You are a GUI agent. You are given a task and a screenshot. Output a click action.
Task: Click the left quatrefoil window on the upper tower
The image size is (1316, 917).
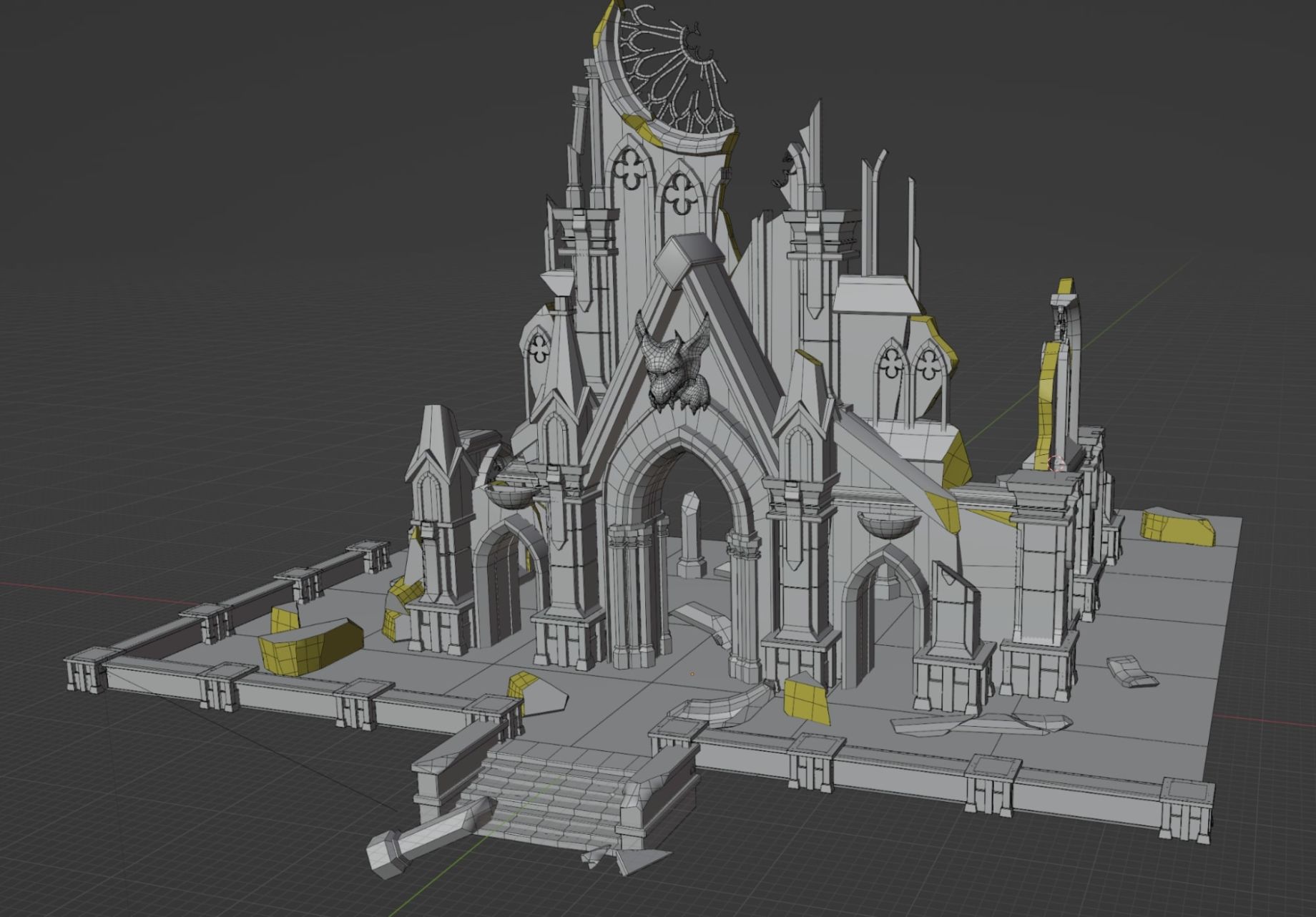[x=629, y=169]
